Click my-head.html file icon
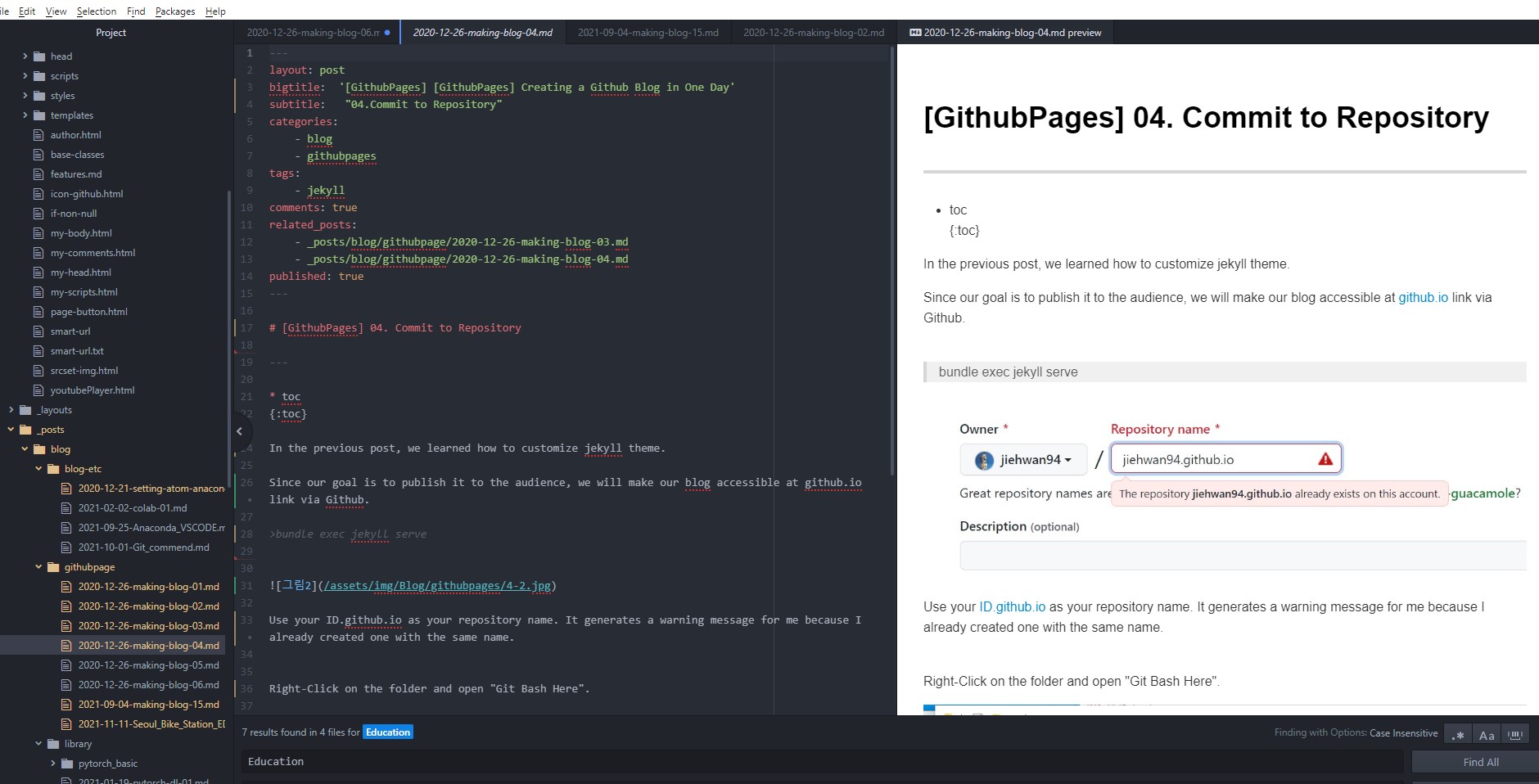This screenshot has width=1539, height=784. 38,273
